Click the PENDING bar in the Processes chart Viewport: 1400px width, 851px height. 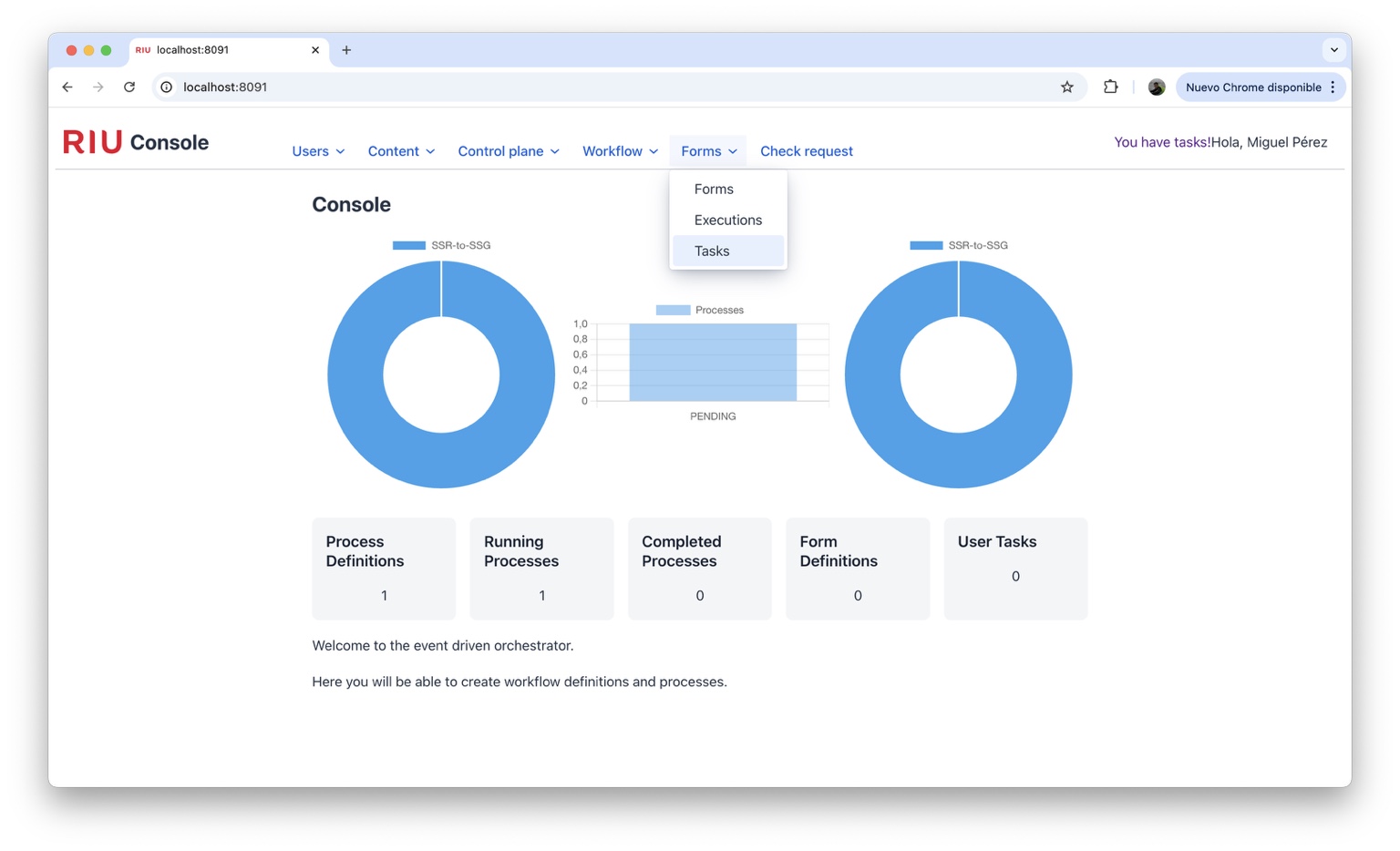click(x=712, y=363)
